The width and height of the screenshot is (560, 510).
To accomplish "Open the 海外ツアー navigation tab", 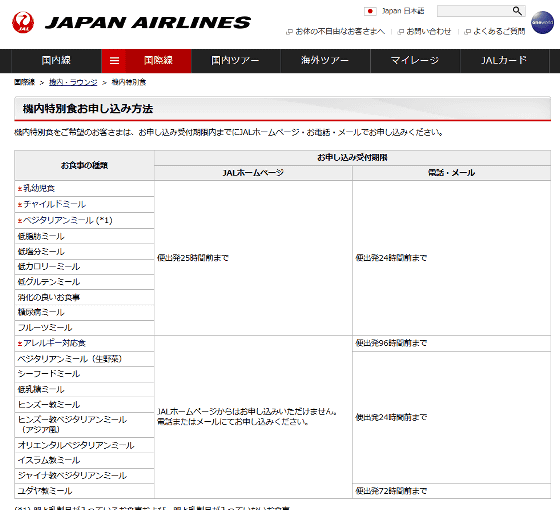I will pos(325,61).
